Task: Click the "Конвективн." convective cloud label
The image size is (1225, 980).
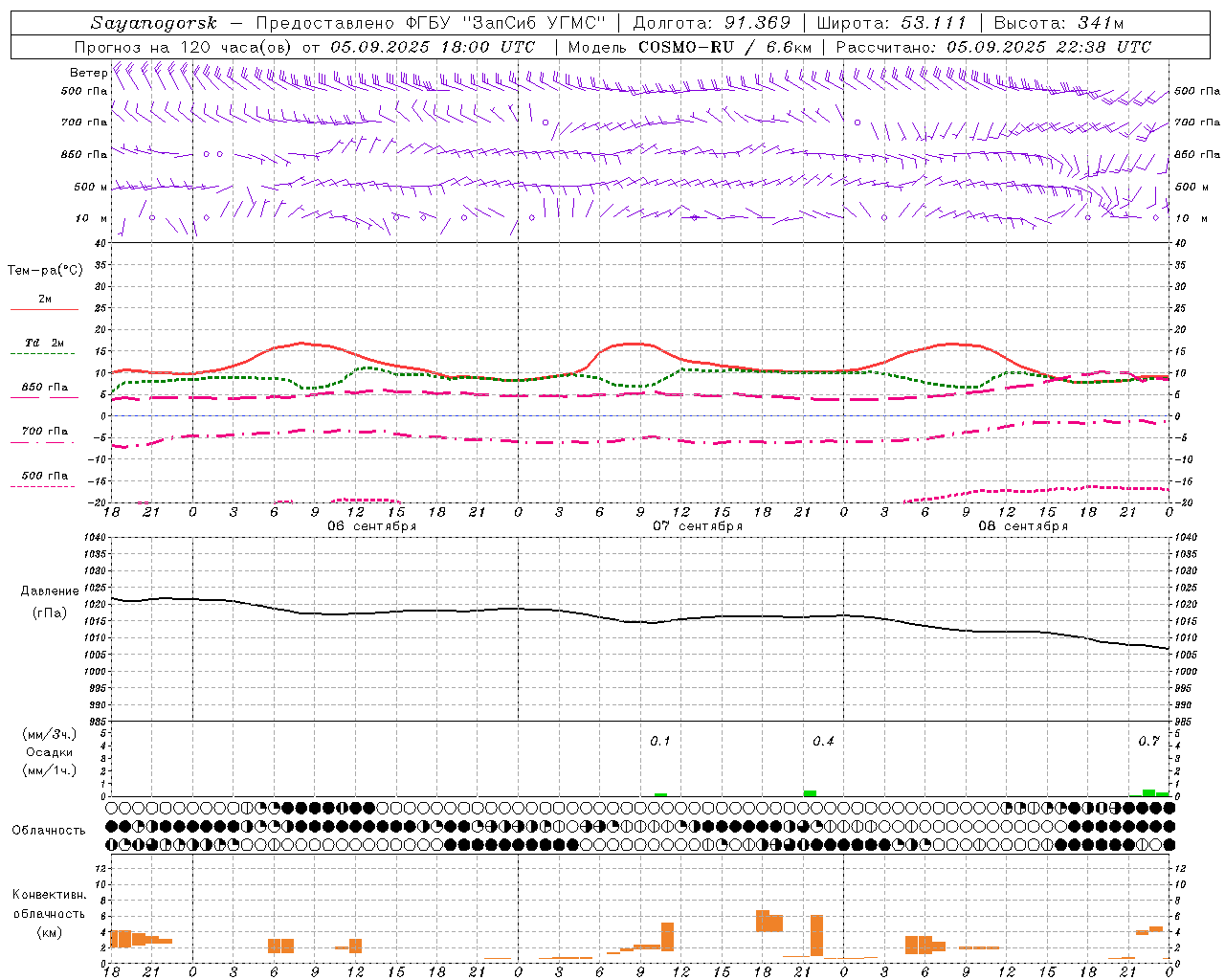Action: (x=49, y=895)
